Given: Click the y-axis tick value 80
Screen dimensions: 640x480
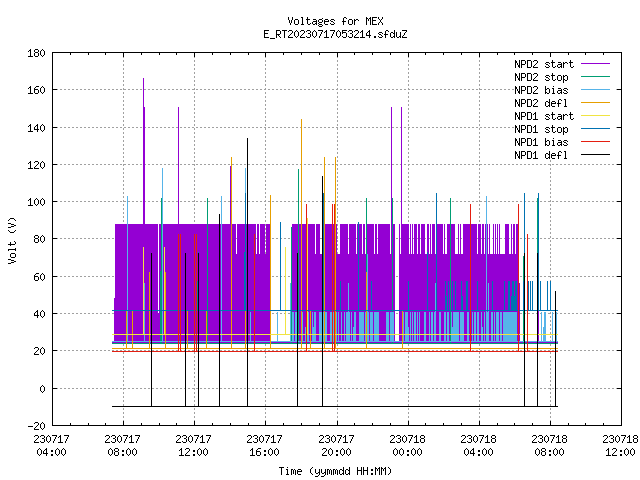Looking at the screenshot, I should pyautogui.click(x=39, y=239).
